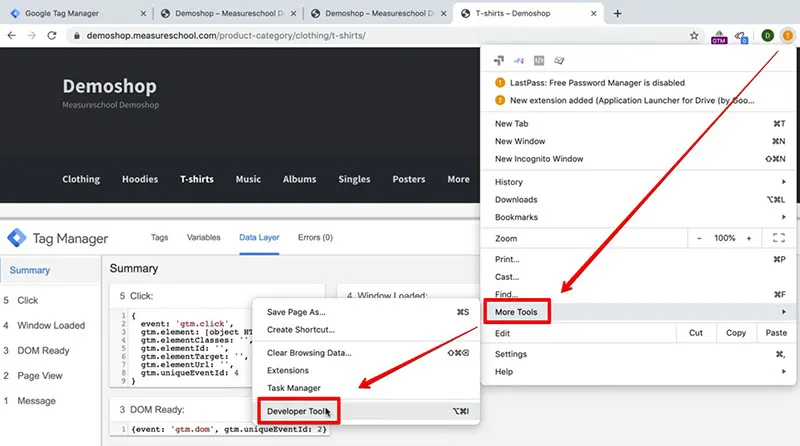
Task: Select Cast... from the menu
Action: point(638,277)
